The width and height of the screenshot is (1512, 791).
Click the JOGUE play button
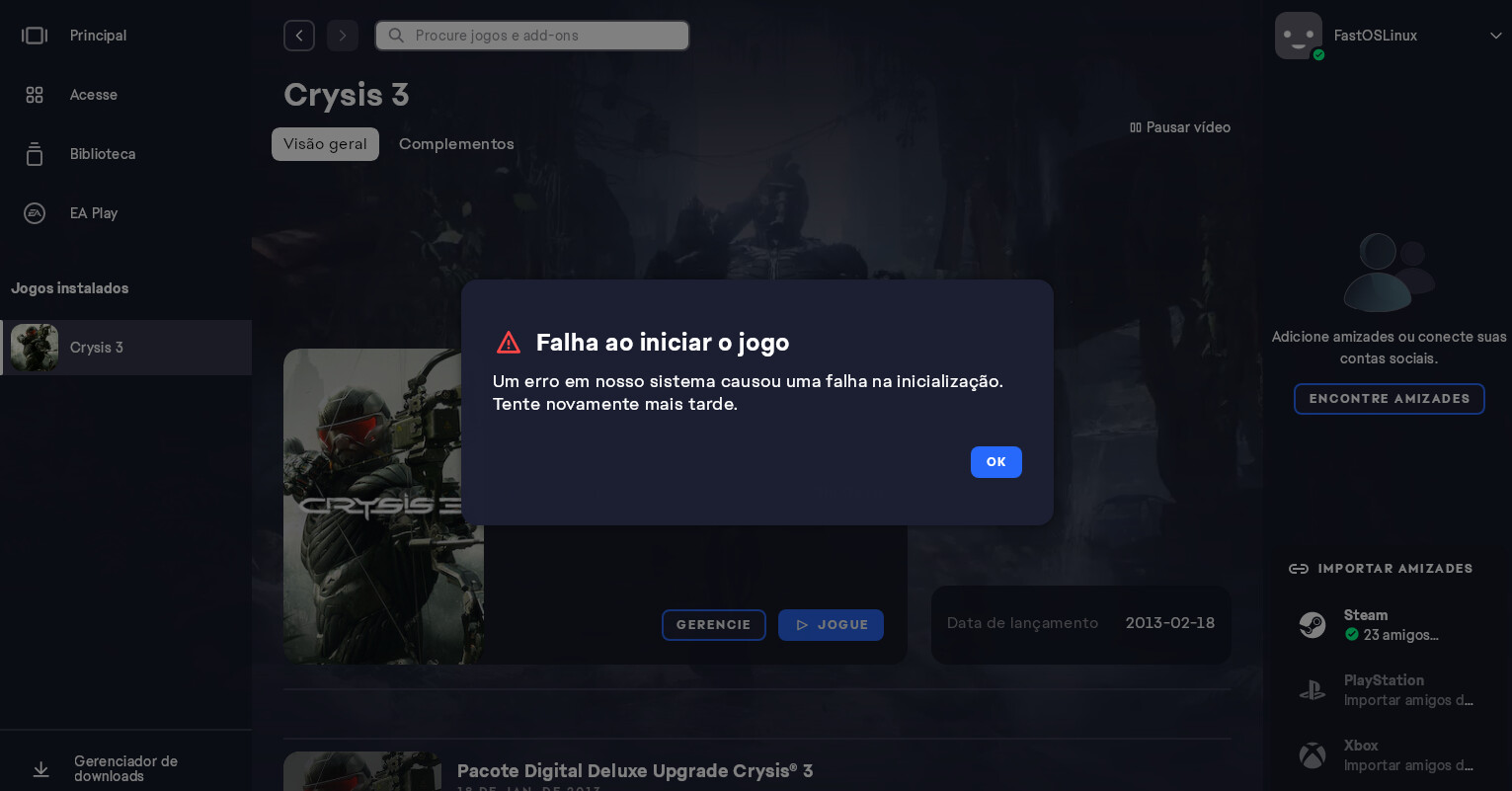pos(831,625)
